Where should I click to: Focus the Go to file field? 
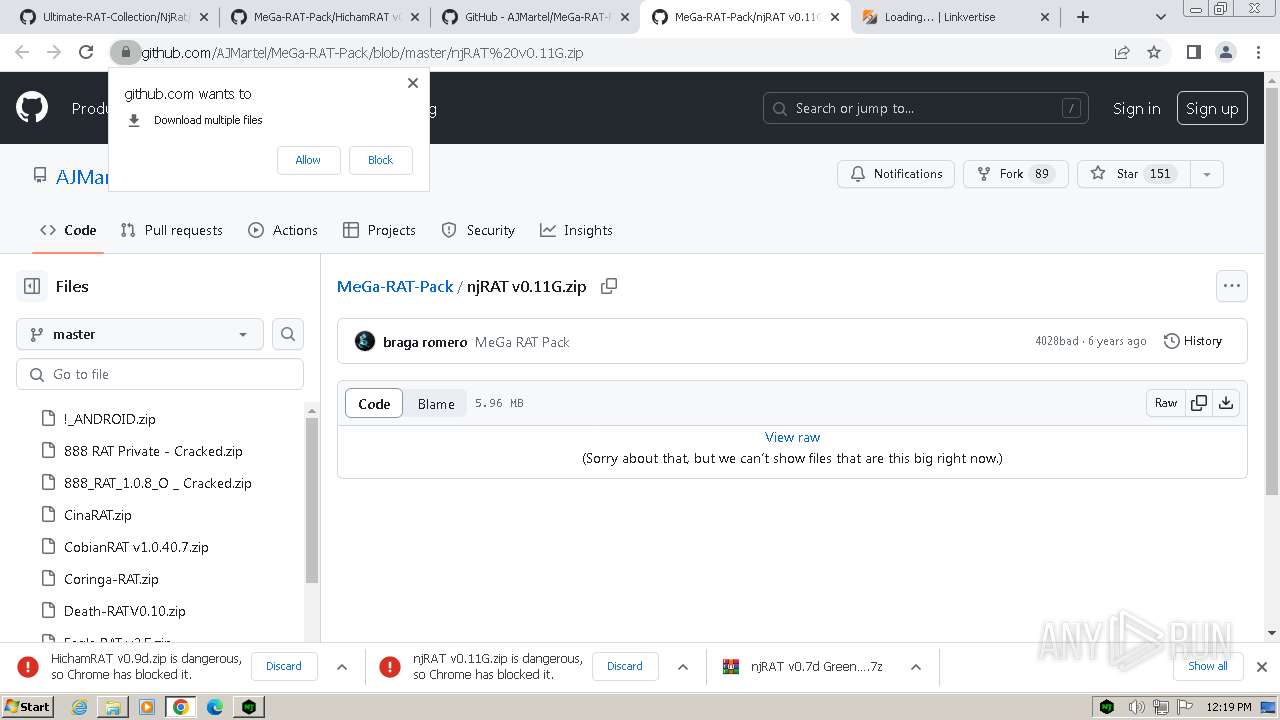[160, 374]
